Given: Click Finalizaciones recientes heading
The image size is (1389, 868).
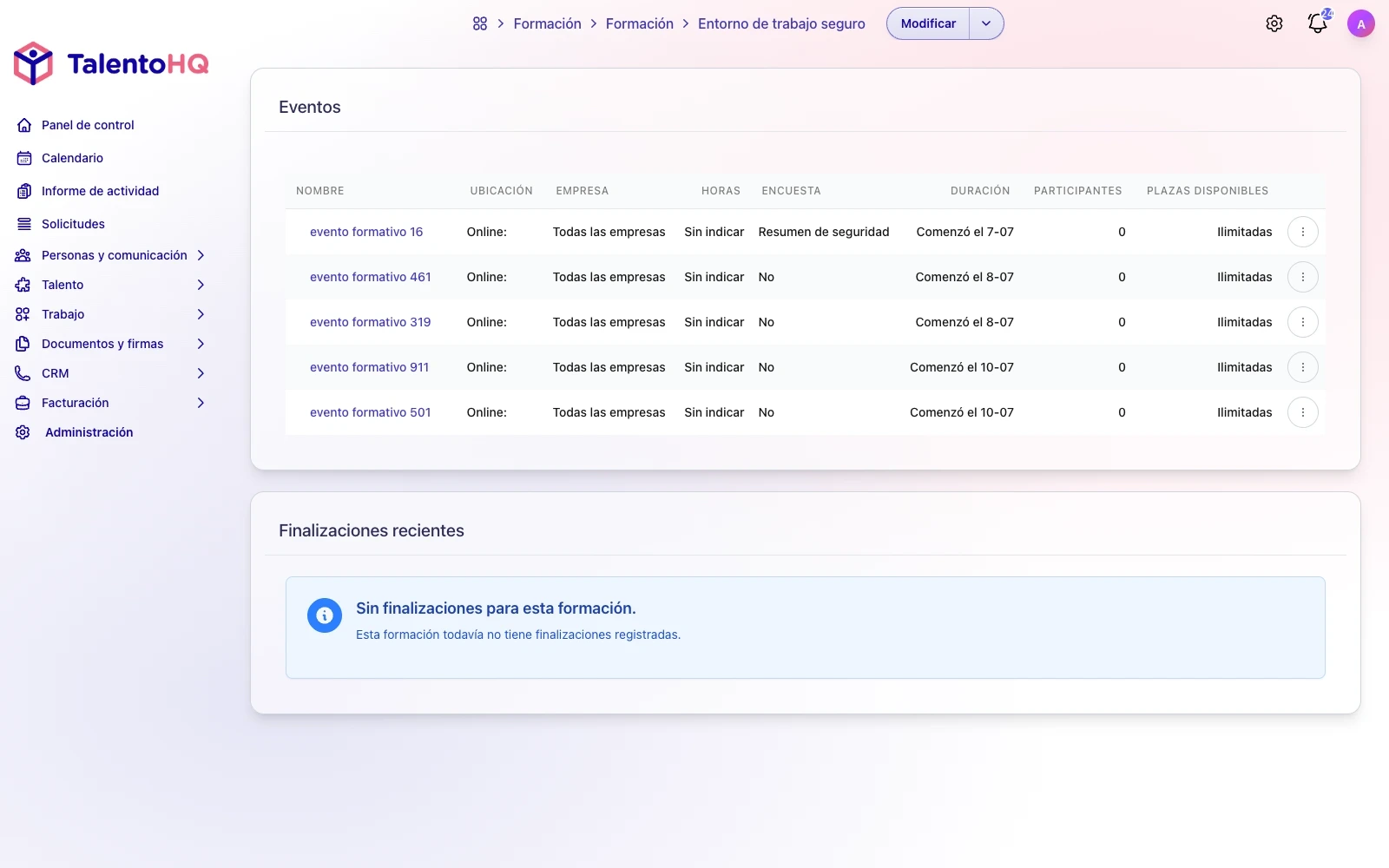Looking at the screenshot, I should 372,530.
